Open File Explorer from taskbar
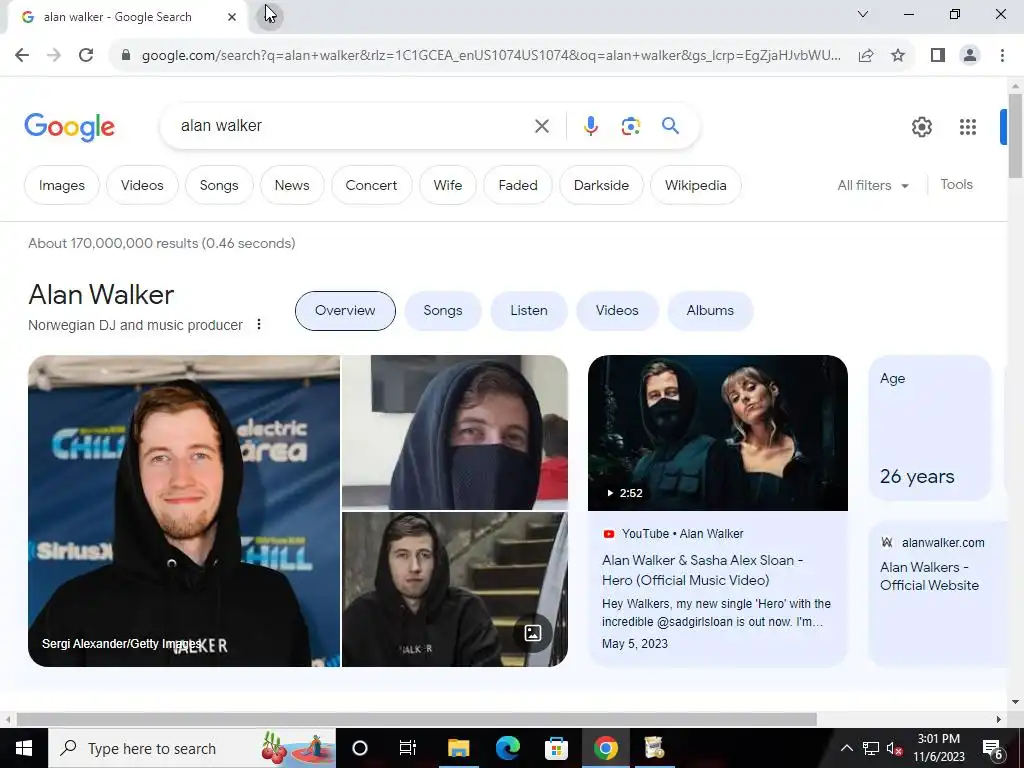 (458, 748)
